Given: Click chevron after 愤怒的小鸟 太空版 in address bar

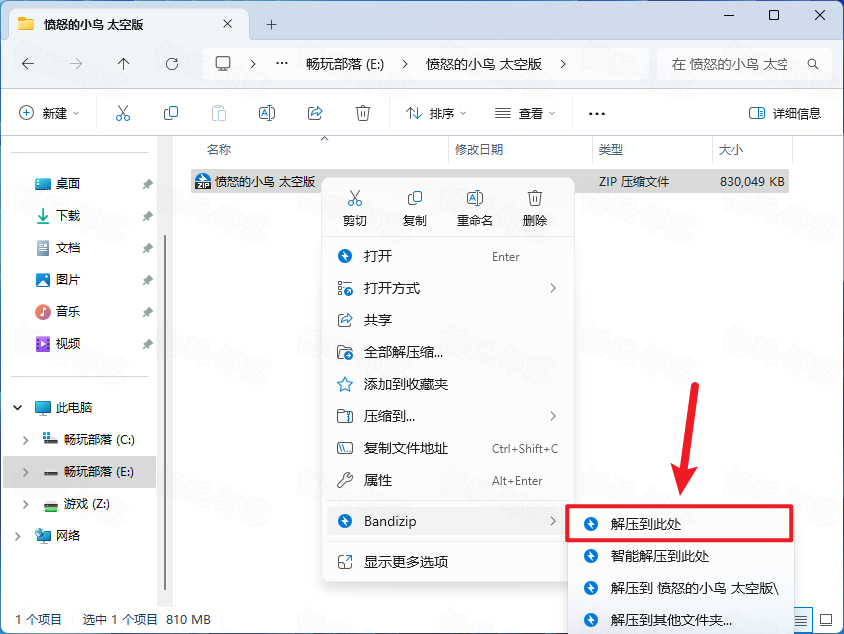Looking at the screenshot, I should pos(563,64).
